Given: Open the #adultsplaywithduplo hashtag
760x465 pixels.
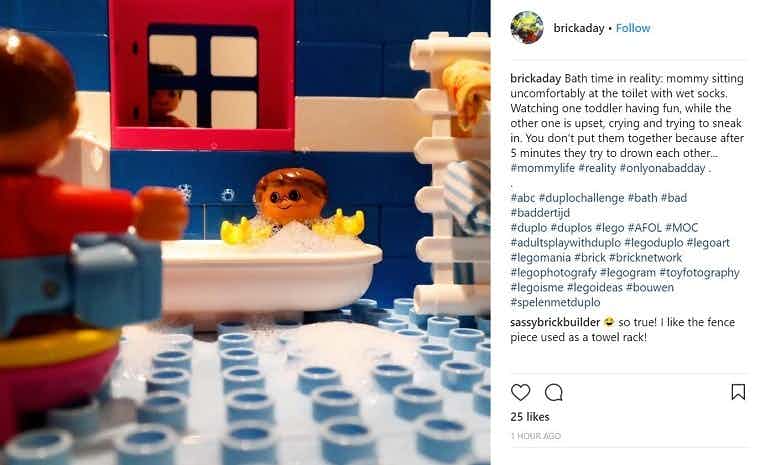Looking at the screenshot, I should click(x=565, y=242).
